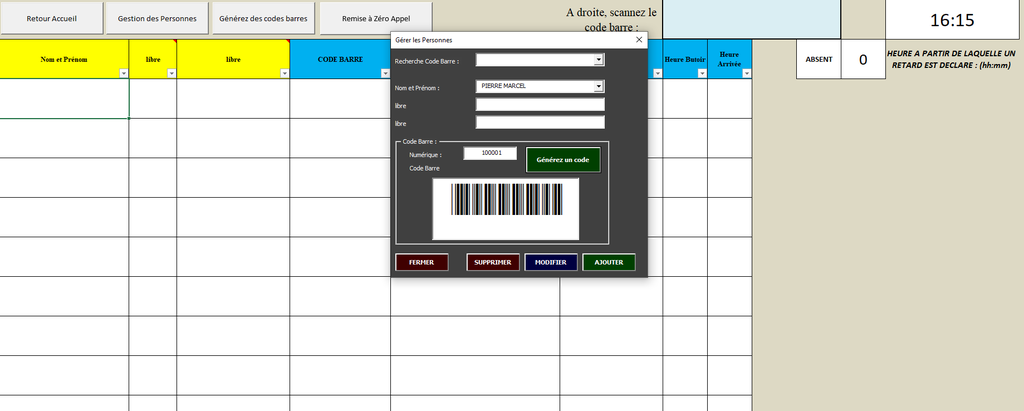Screen dimensions: 1024x411
Task: Click AJOUTER to add person
Action: (609, 262)
